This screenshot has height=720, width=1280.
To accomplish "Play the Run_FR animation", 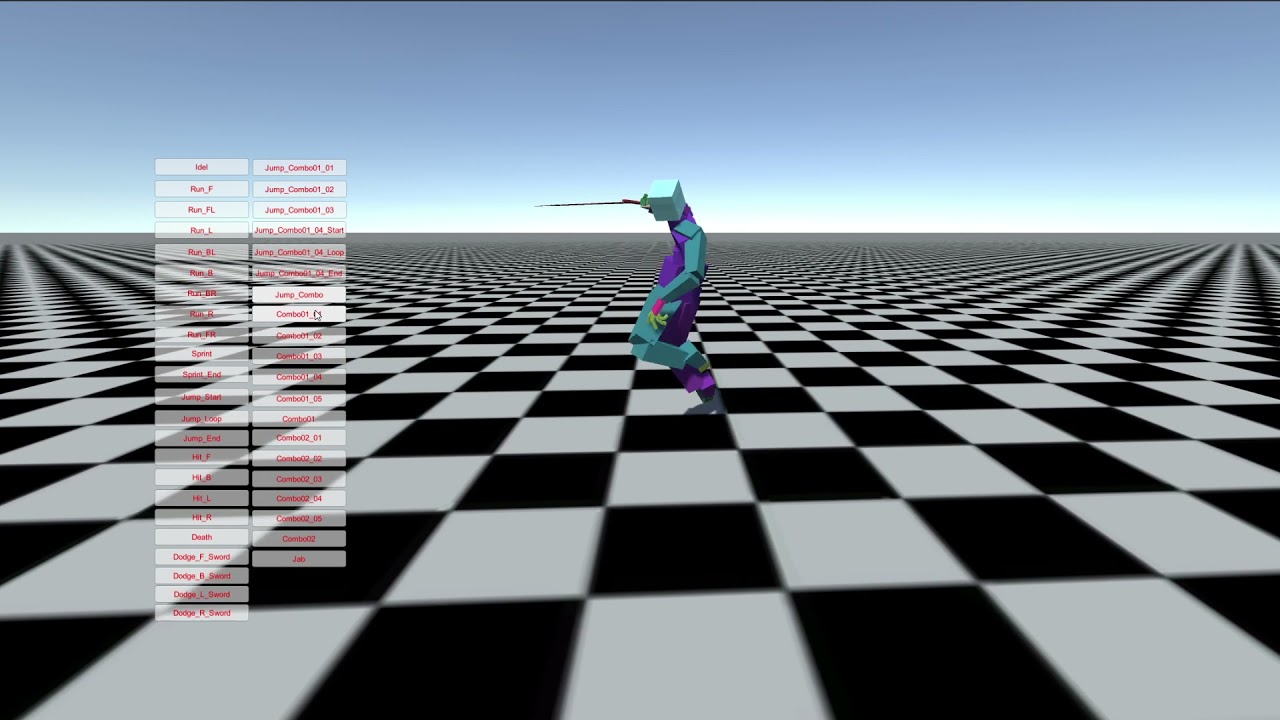I will 201,335.
